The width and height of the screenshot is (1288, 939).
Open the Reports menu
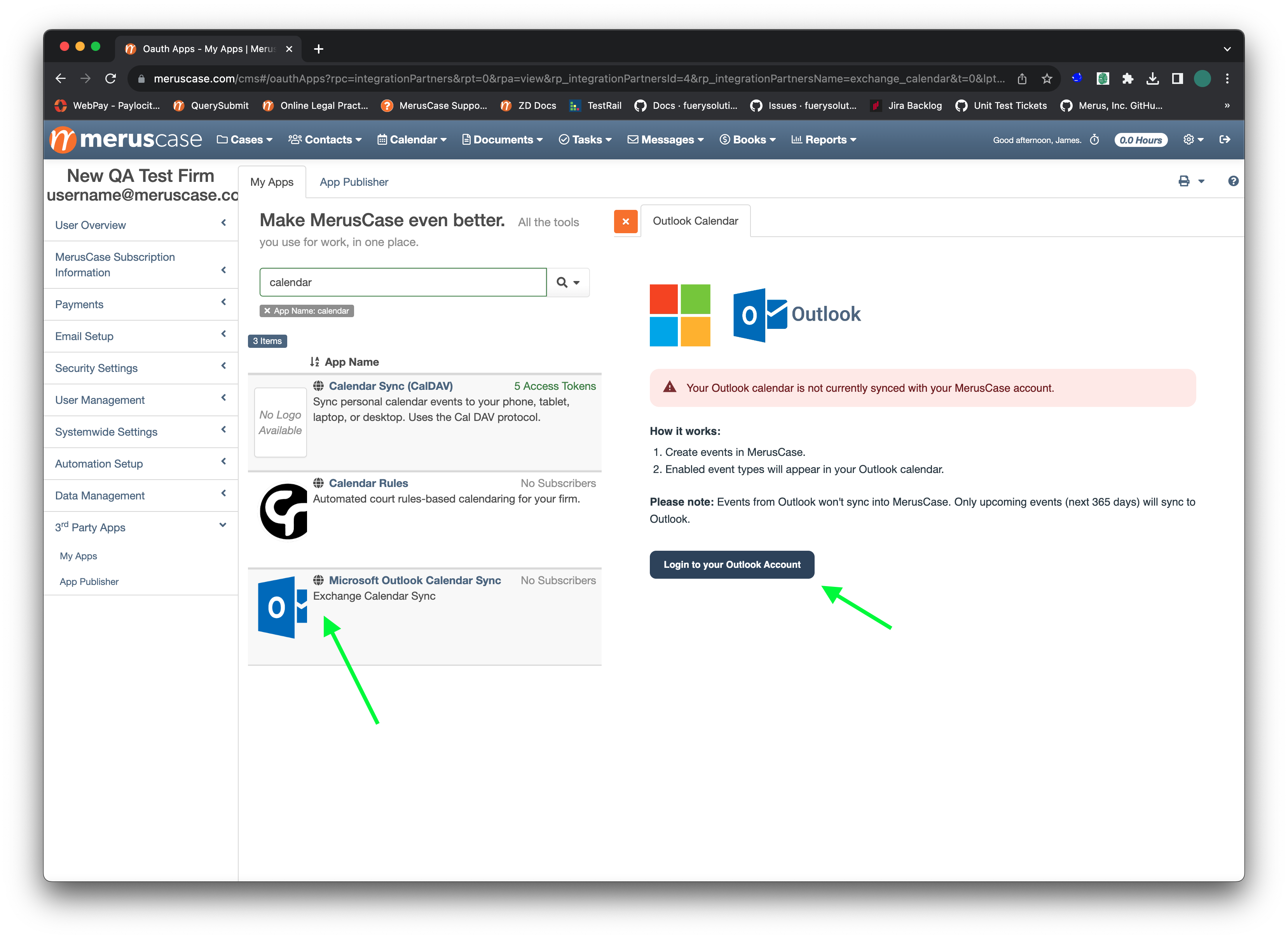(824, 139)
